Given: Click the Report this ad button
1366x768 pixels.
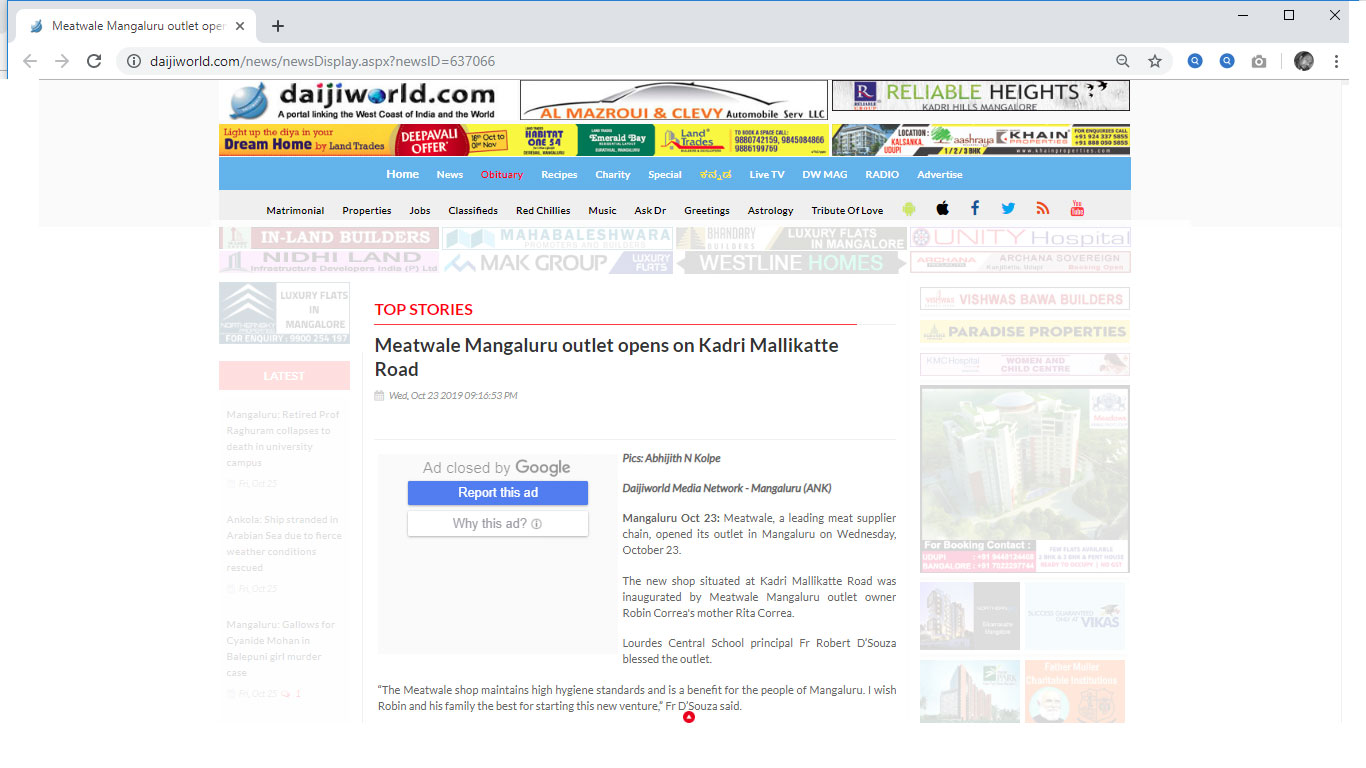Looking at the screenshot, I should (497, 493).
